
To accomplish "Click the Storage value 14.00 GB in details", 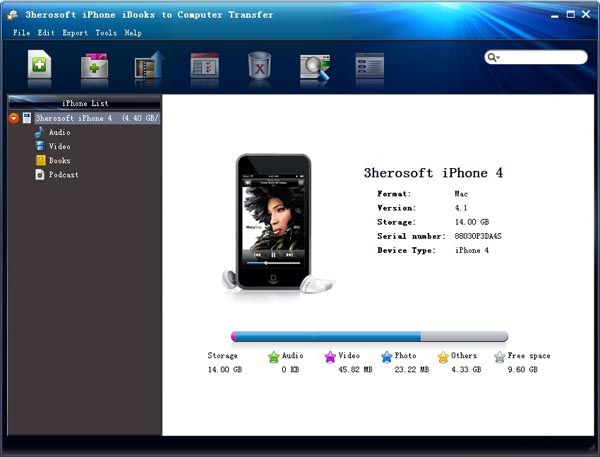I will coord(472,222).
